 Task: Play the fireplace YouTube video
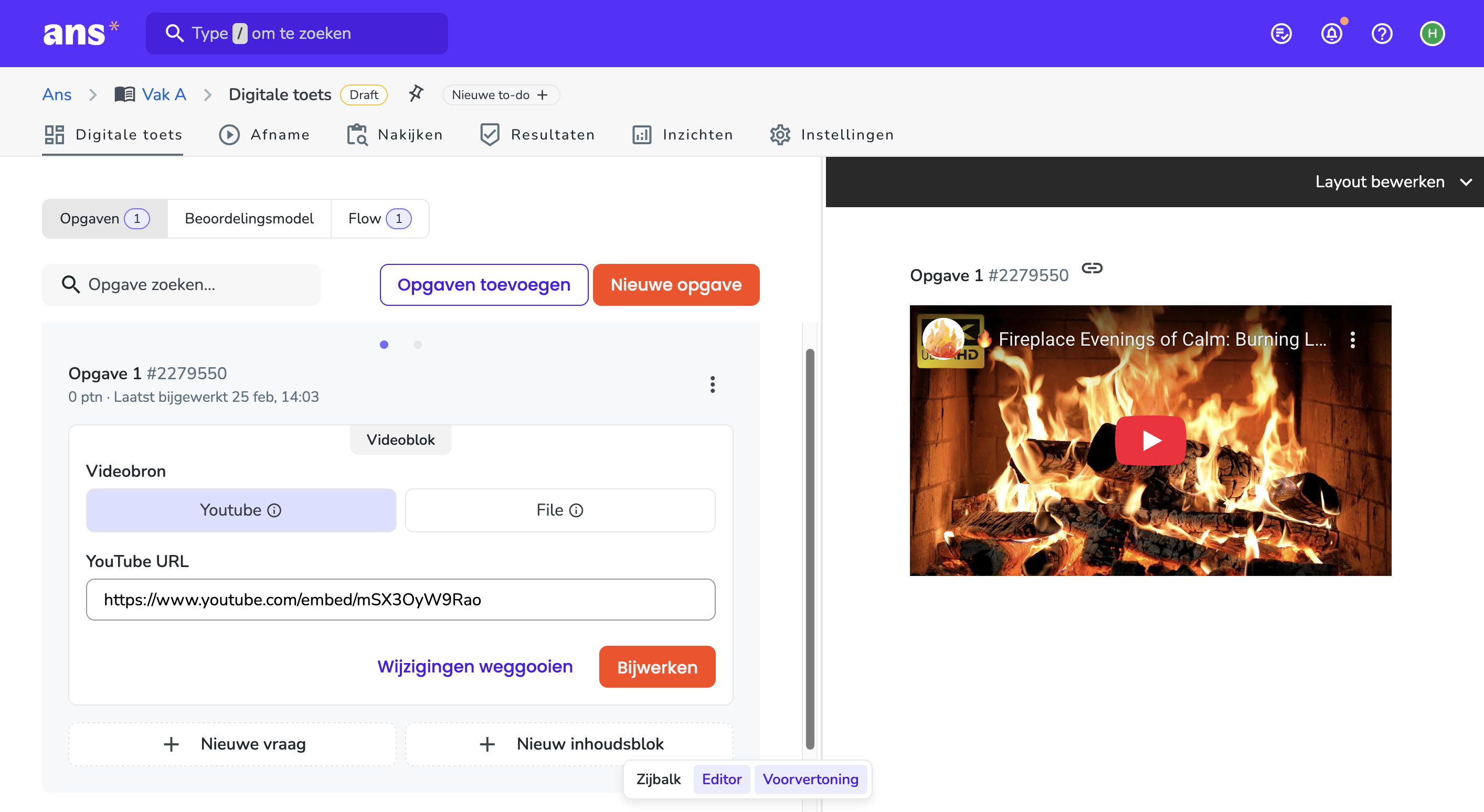click(1150, 441)
